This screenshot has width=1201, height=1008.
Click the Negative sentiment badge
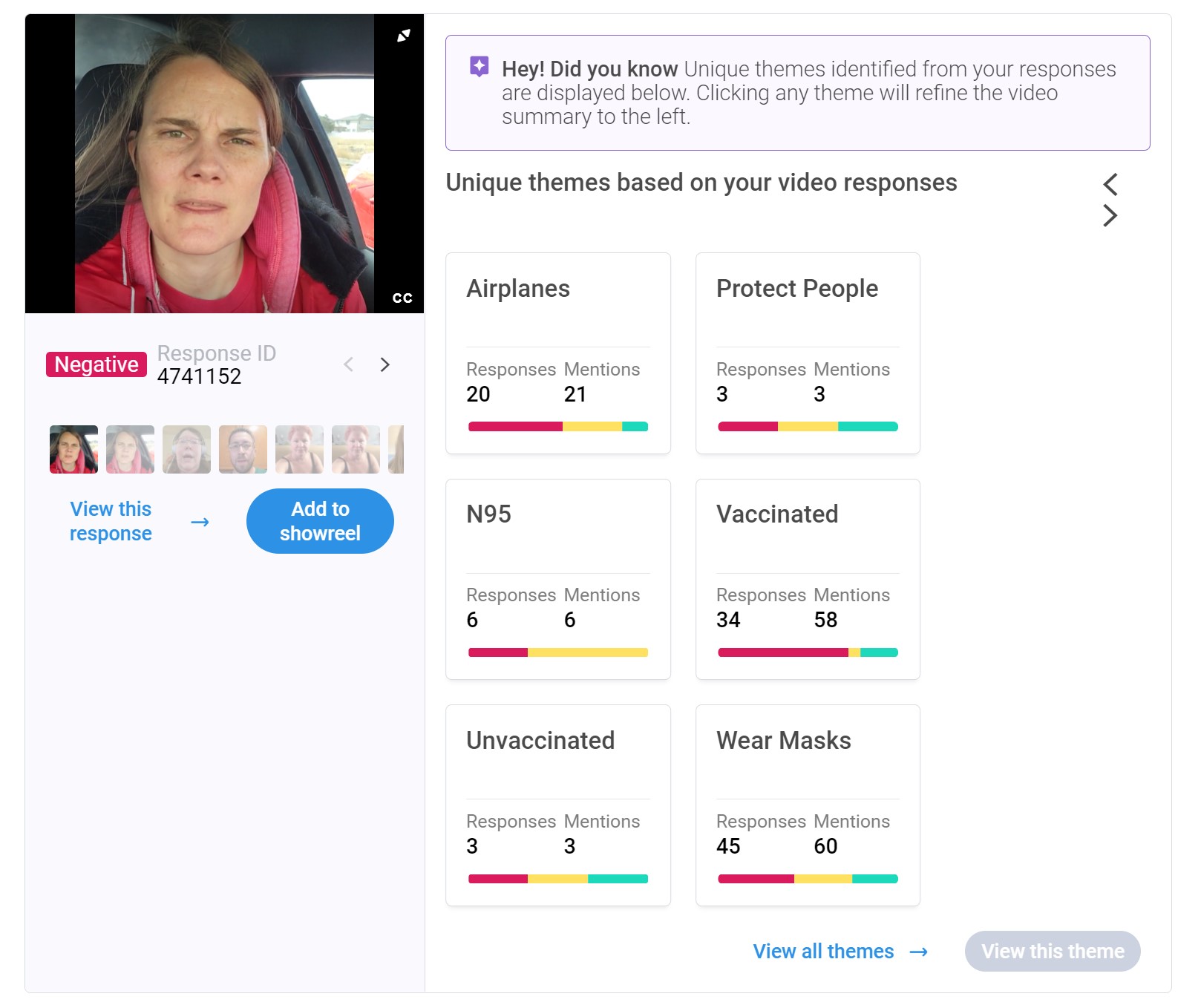coord(96,364)
